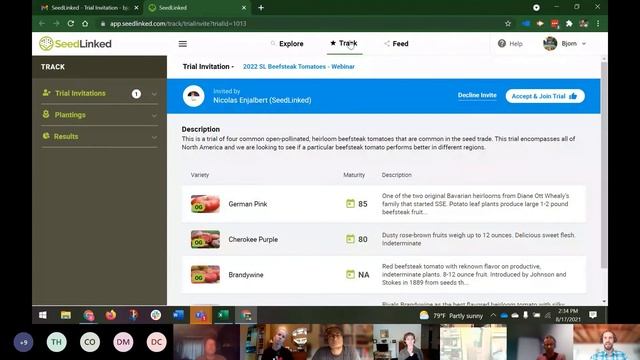Click the browser address bar

[x=298, y=24]
